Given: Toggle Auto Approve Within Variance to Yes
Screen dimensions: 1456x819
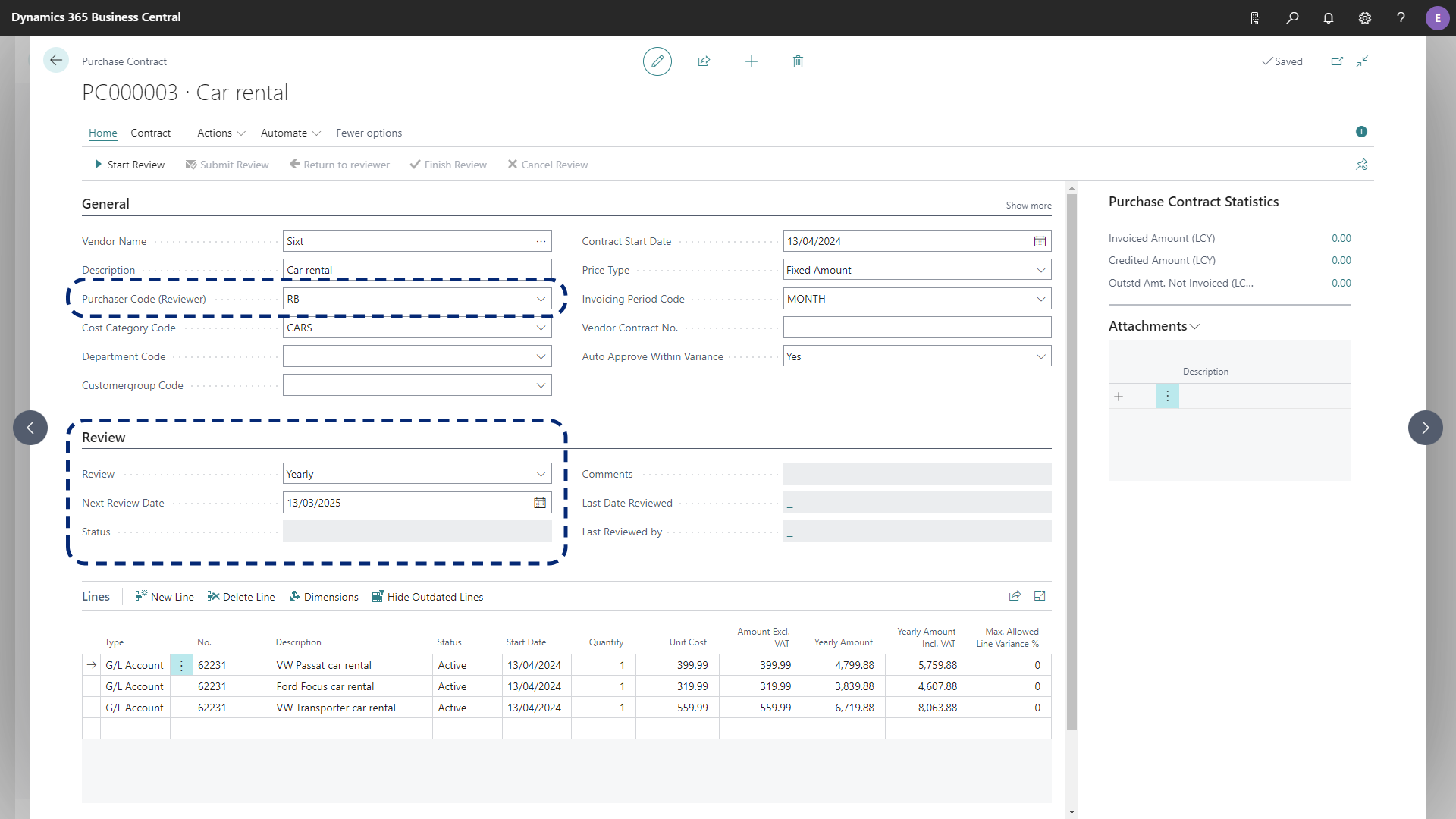Looking at the screenshot, I should tap(917, 356).
